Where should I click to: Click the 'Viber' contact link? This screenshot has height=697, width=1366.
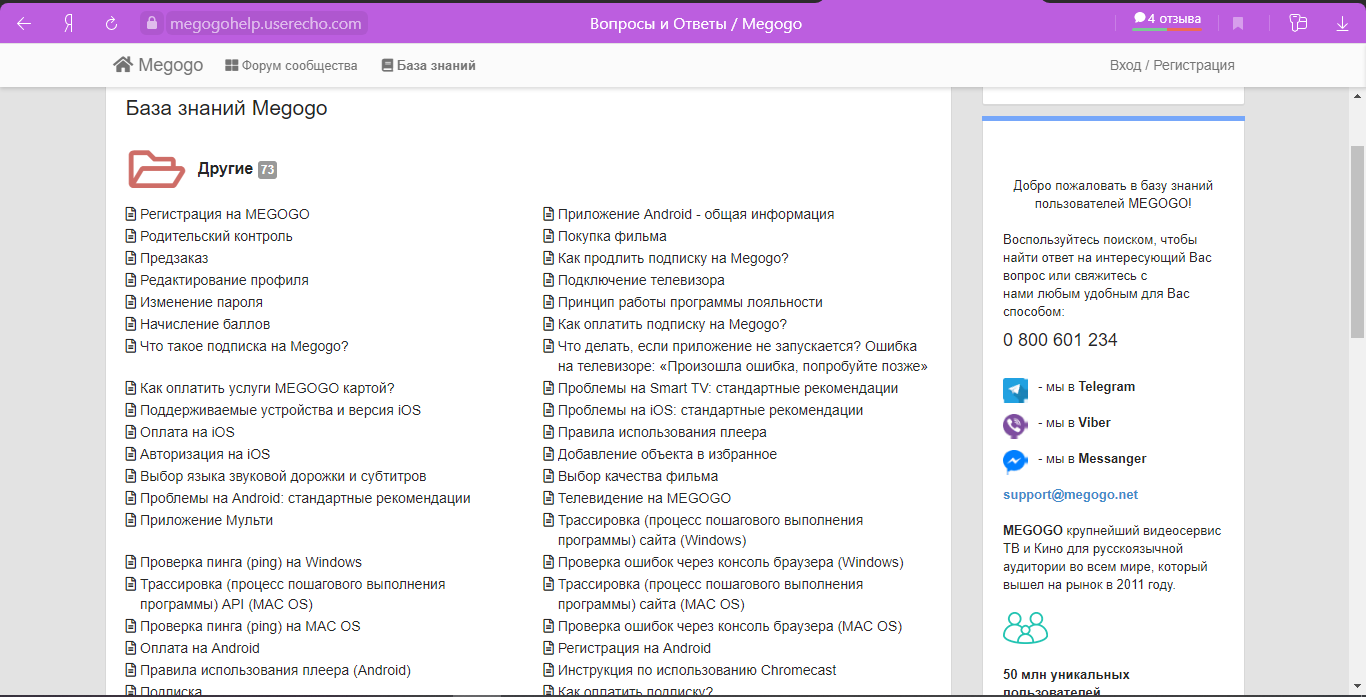1094,423
